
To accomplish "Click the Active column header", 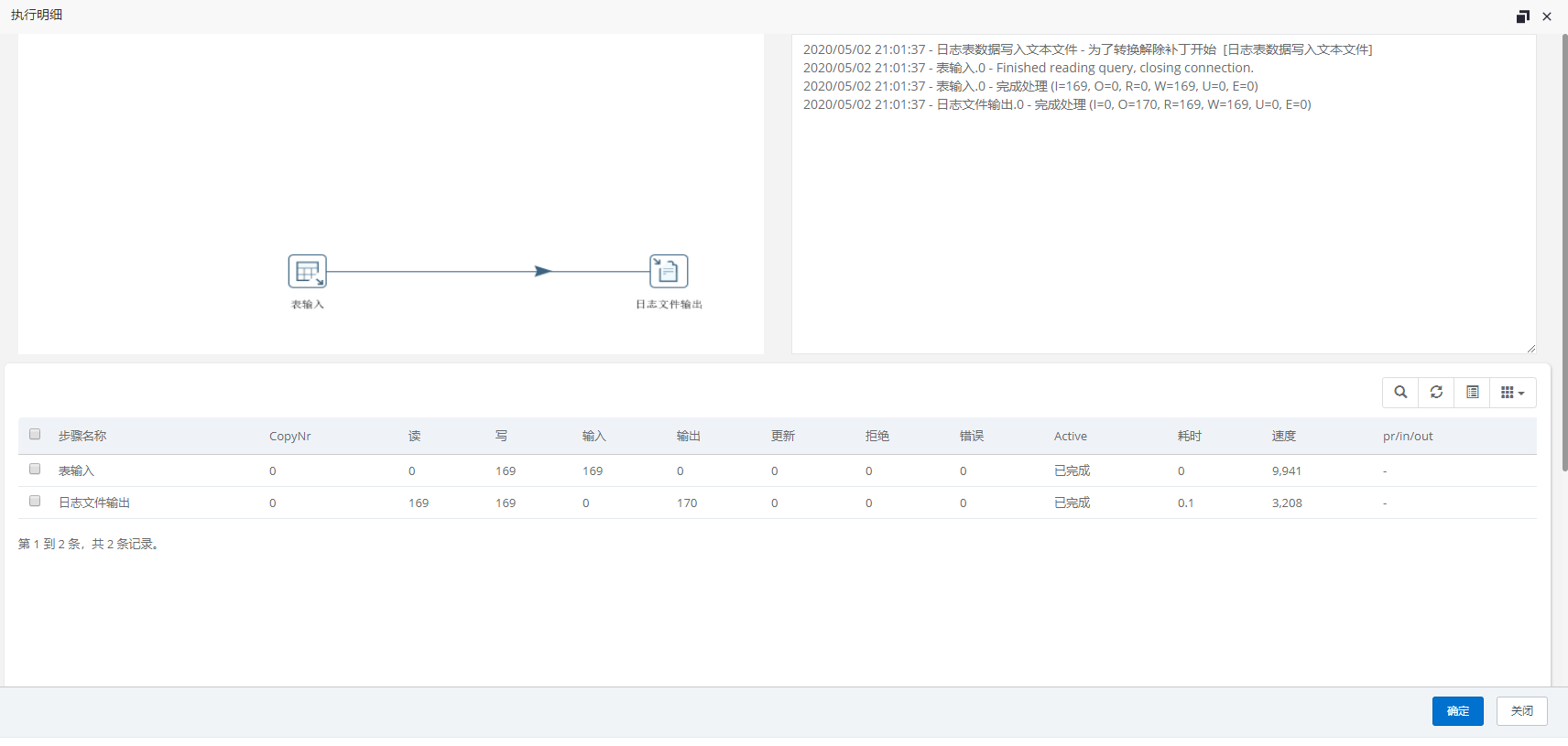I will tap(1070, 436).
